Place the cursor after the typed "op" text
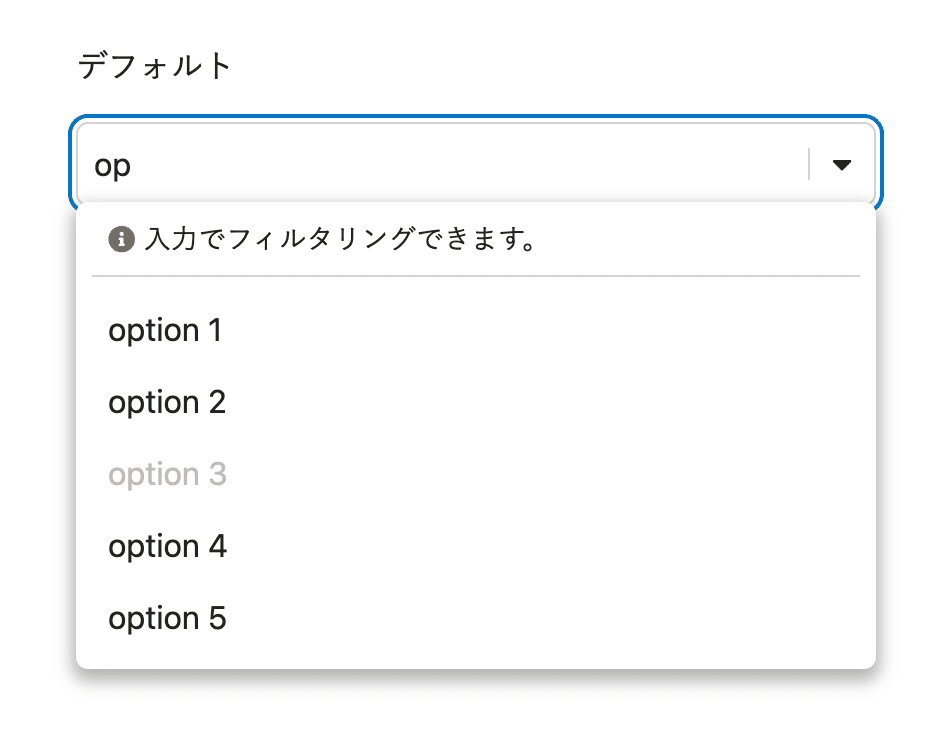This screenshot has width=952, height=730. tap(133, 165)
